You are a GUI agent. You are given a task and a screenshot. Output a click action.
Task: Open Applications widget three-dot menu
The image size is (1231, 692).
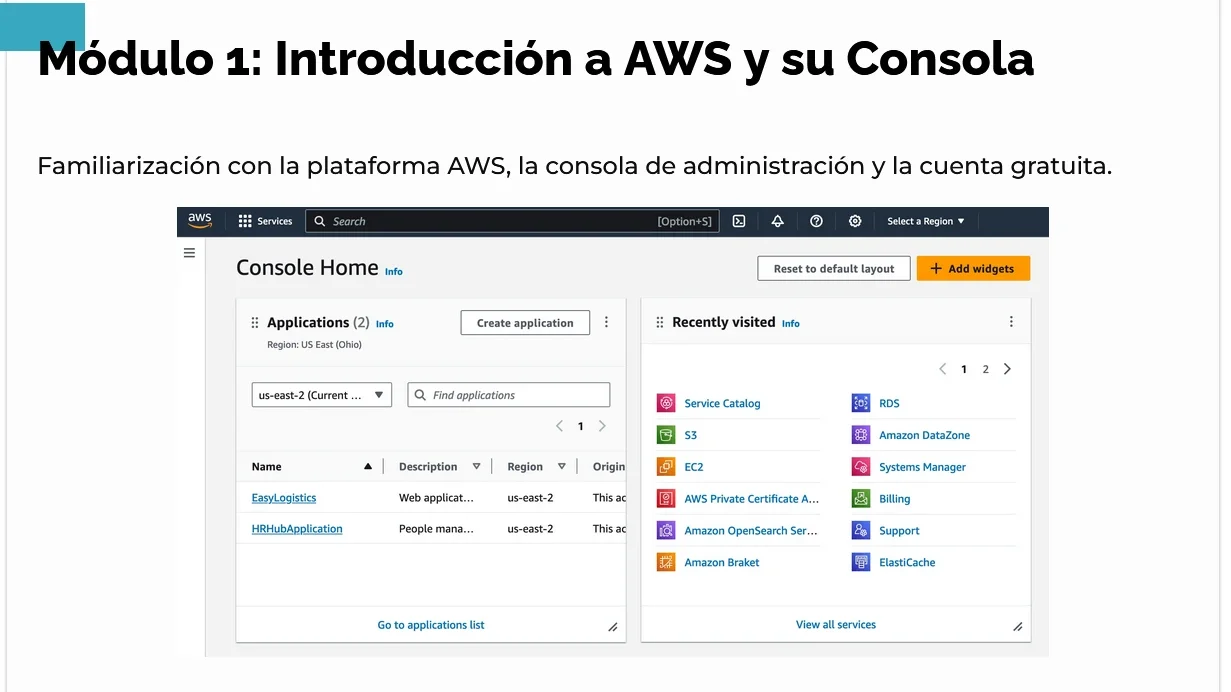point(606,322)
